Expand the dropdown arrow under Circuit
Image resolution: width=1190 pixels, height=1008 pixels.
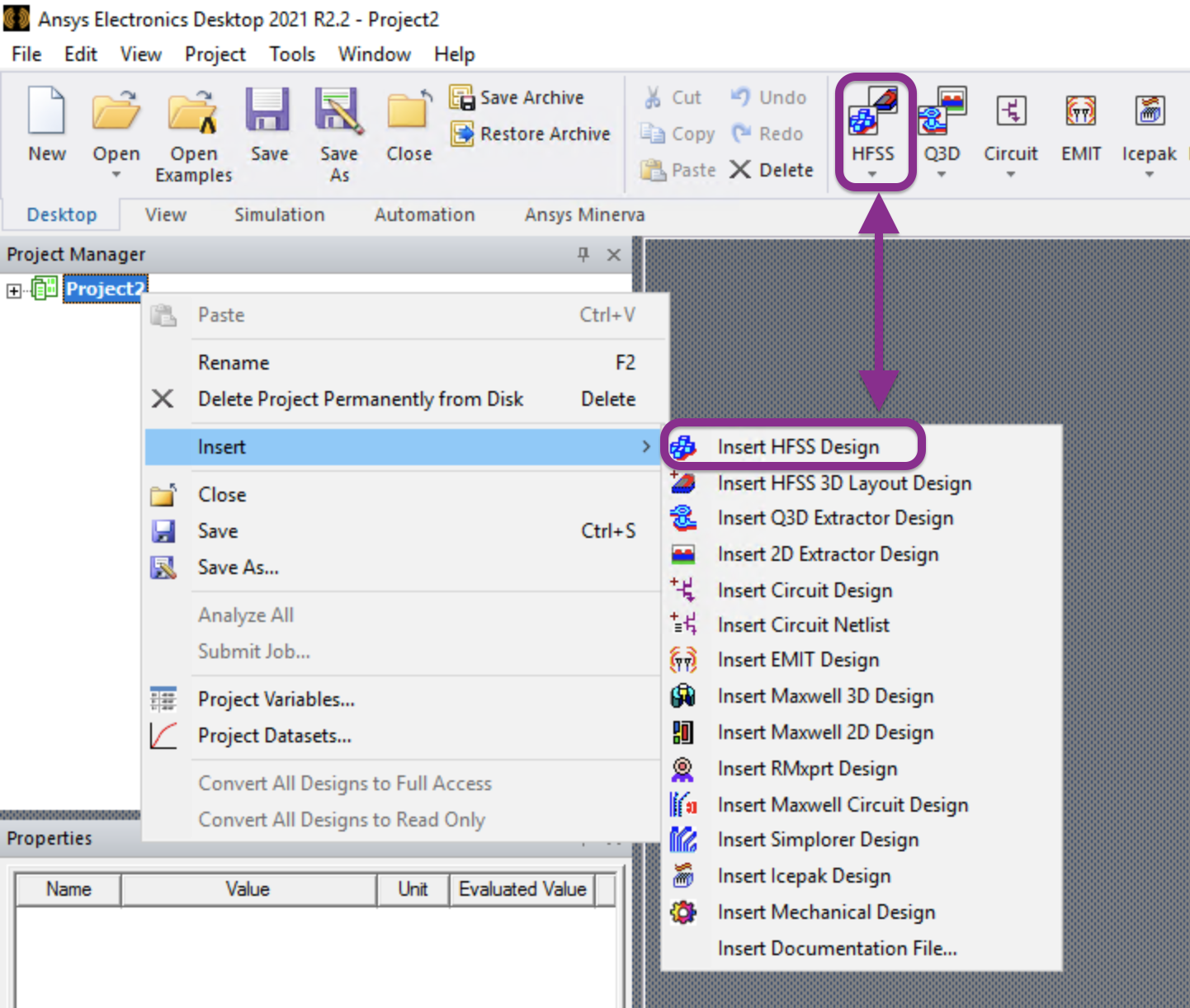1011,175
